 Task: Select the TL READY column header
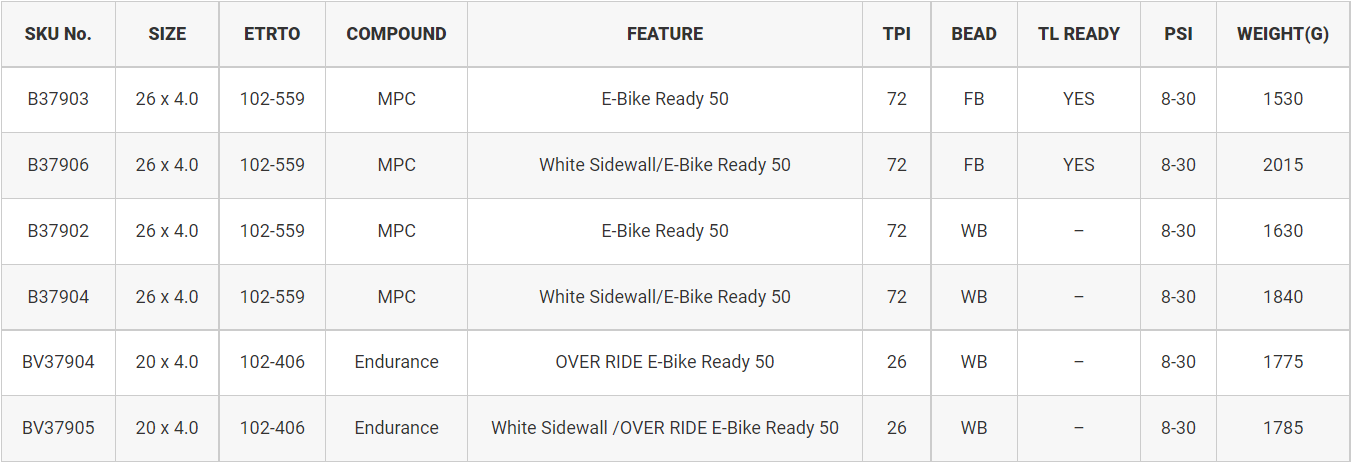point(1079,34)
